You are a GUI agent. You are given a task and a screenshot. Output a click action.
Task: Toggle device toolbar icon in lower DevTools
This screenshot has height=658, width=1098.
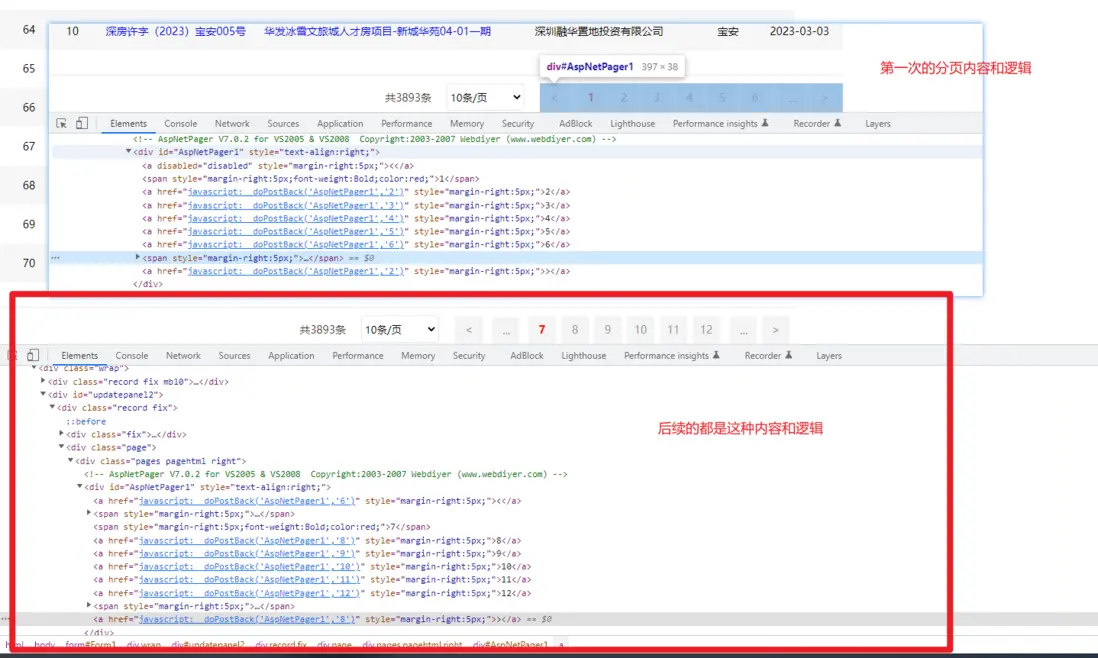[33, 355]
